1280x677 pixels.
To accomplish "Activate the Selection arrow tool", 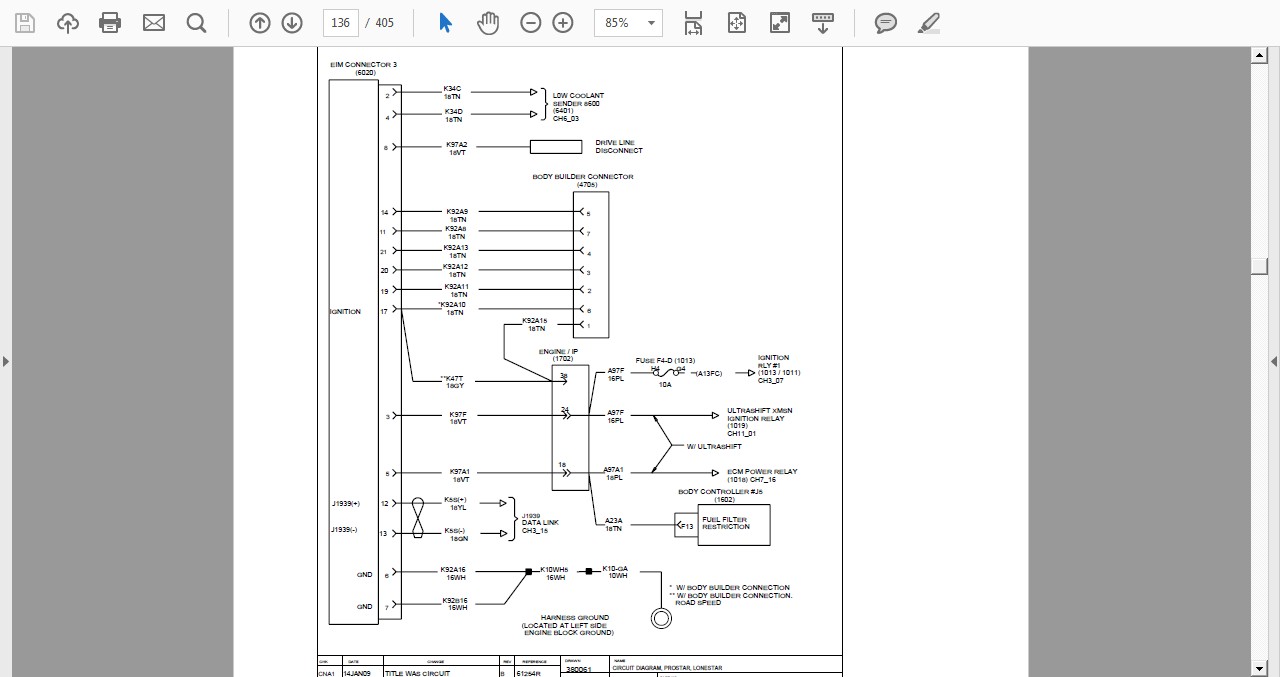I will coord(446,23).
